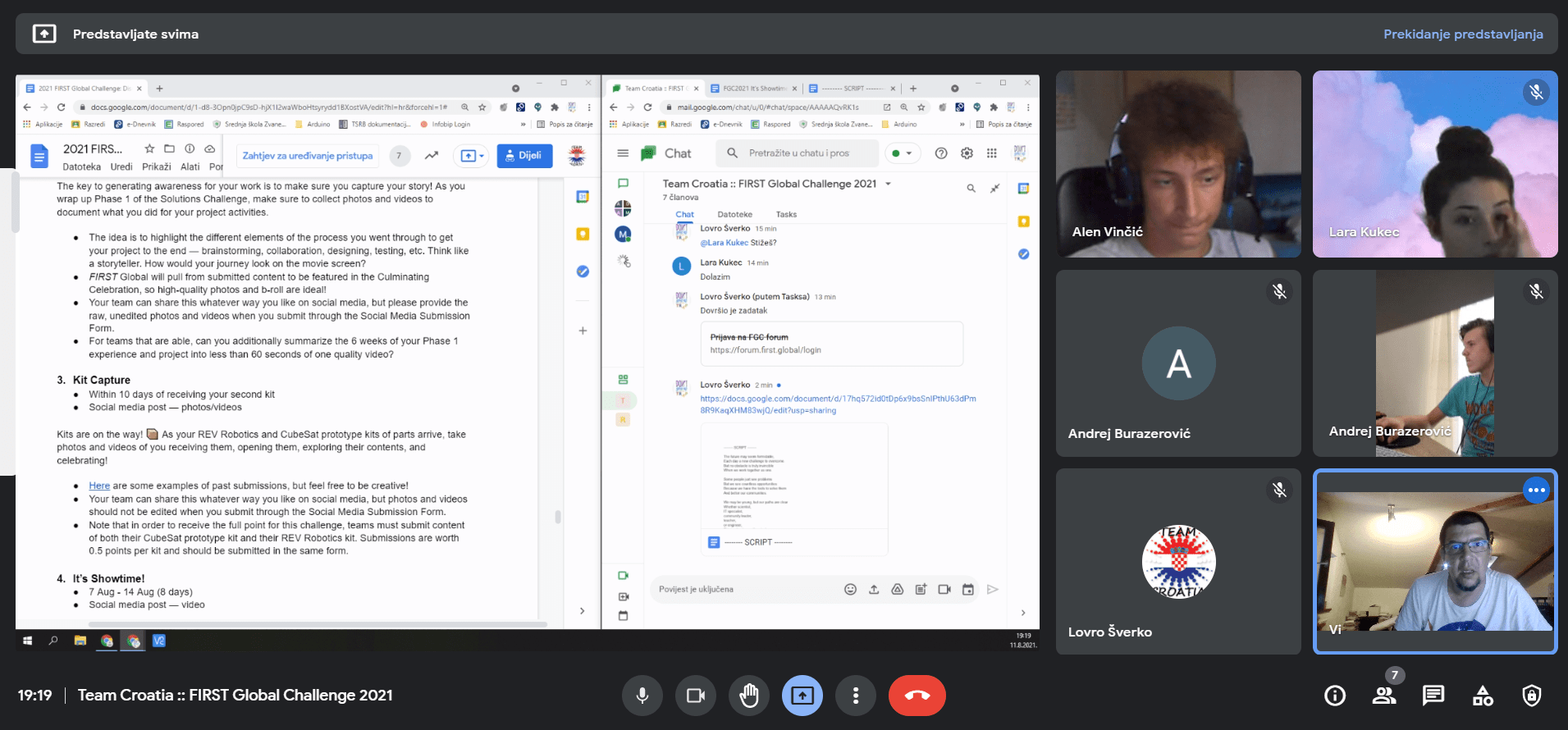1568x730 pixels.
Task: Open Docs comment history counter
Action: (399, 155)
